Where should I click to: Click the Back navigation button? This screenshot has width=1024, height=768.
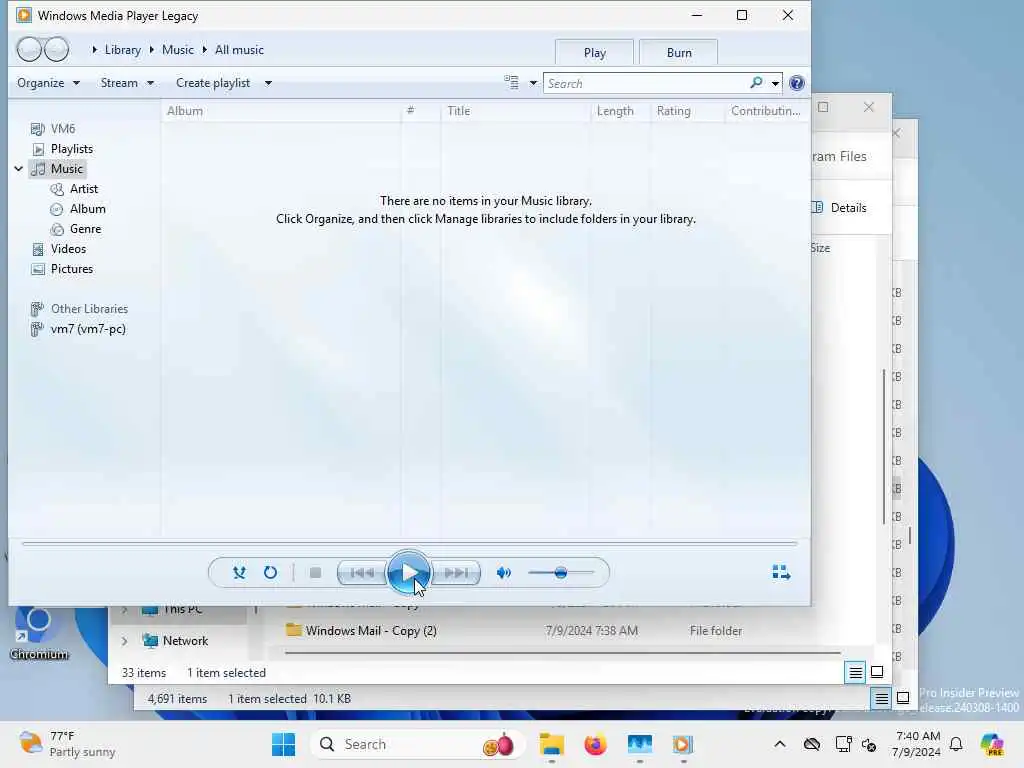[x=29, y=50]
